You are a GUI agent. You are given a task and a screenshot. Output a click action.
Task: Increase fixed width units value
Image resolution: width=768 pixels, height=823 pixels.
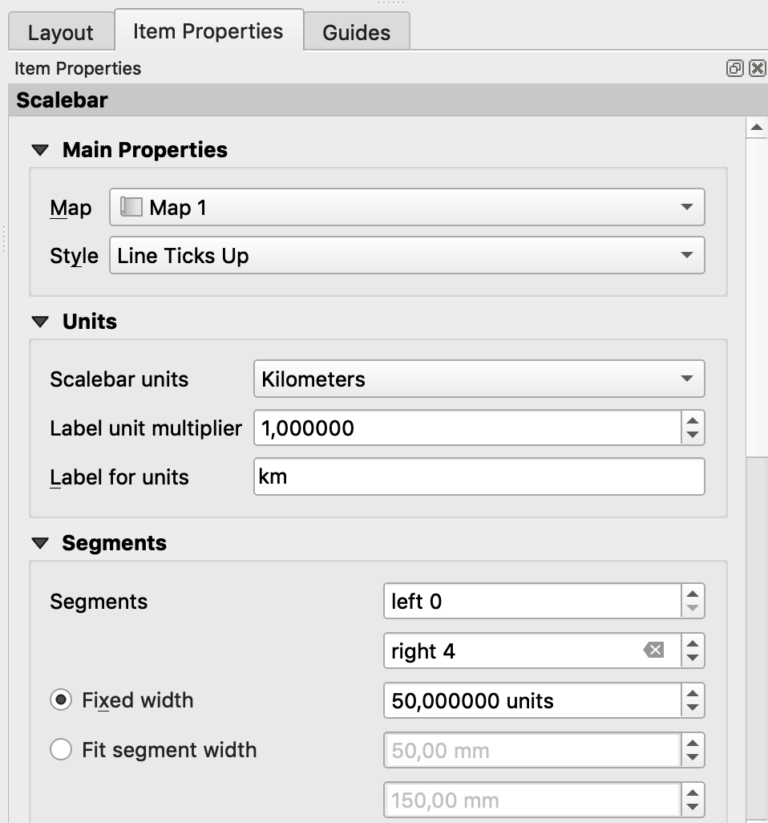(x=692, y=694)
